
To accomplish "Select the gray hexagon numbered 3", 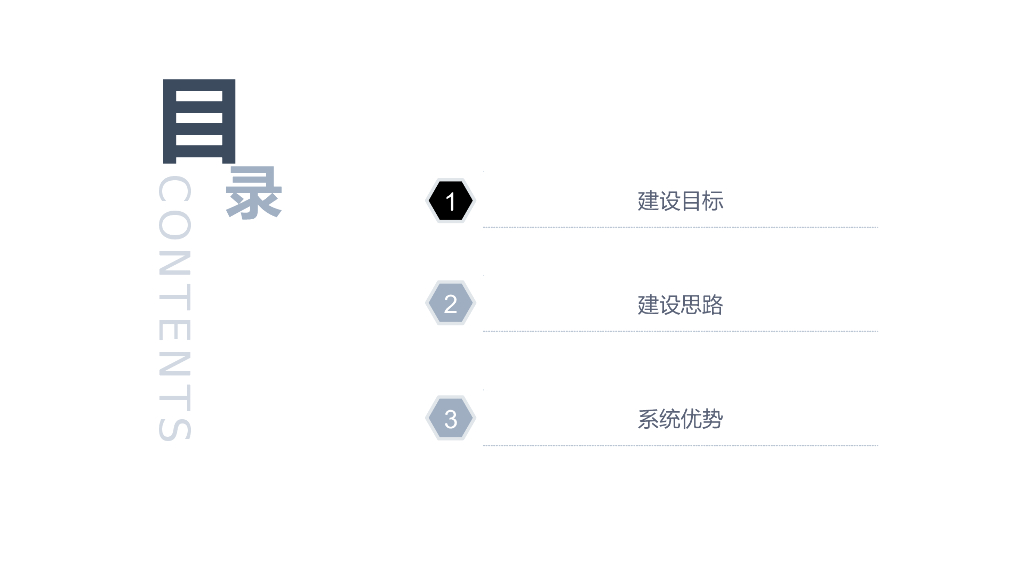I will click(450, 419).
